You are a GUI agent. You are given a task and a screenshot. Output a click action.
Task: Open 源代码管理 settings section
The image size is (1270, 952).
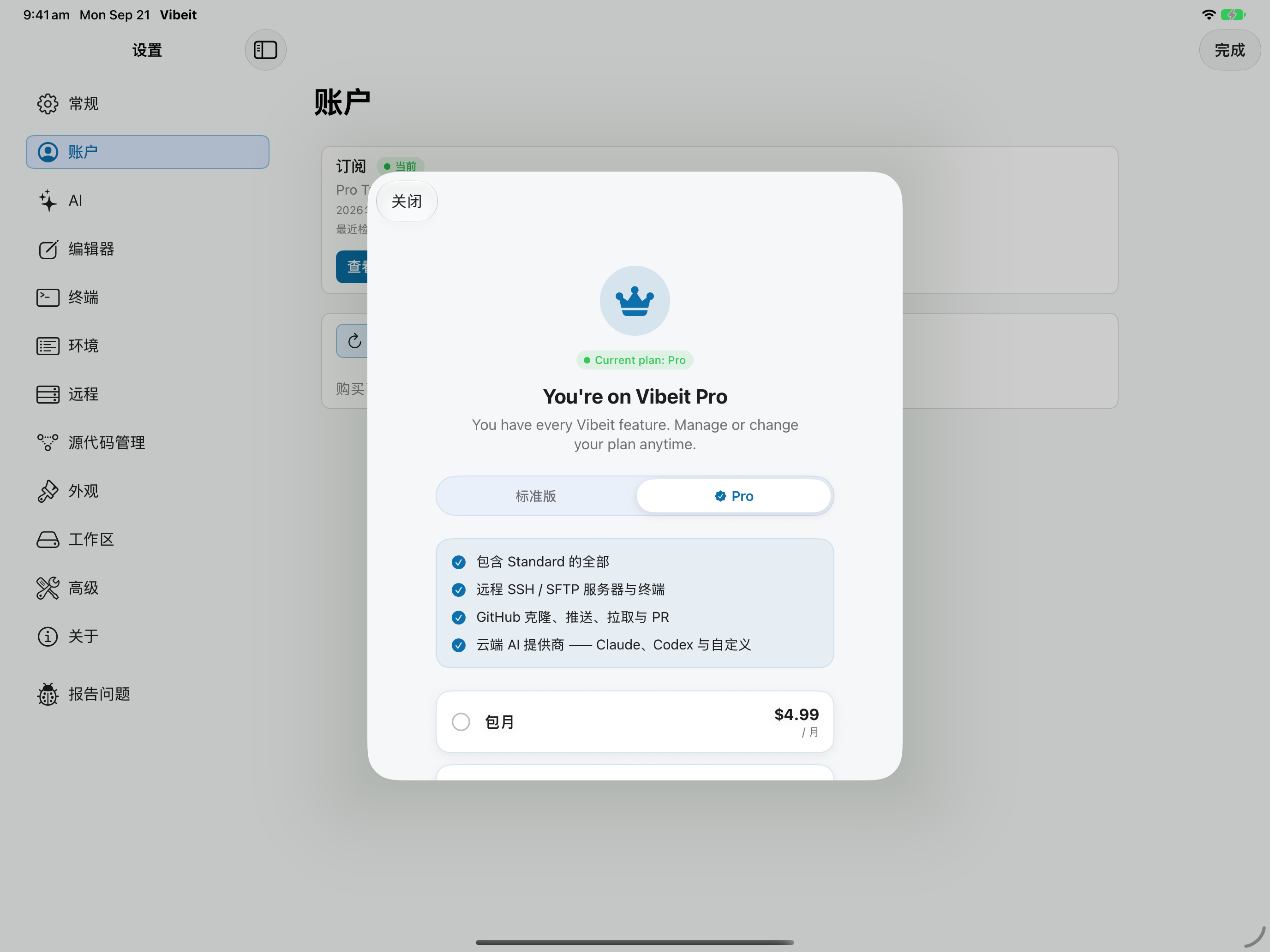(x=148, y=442)
